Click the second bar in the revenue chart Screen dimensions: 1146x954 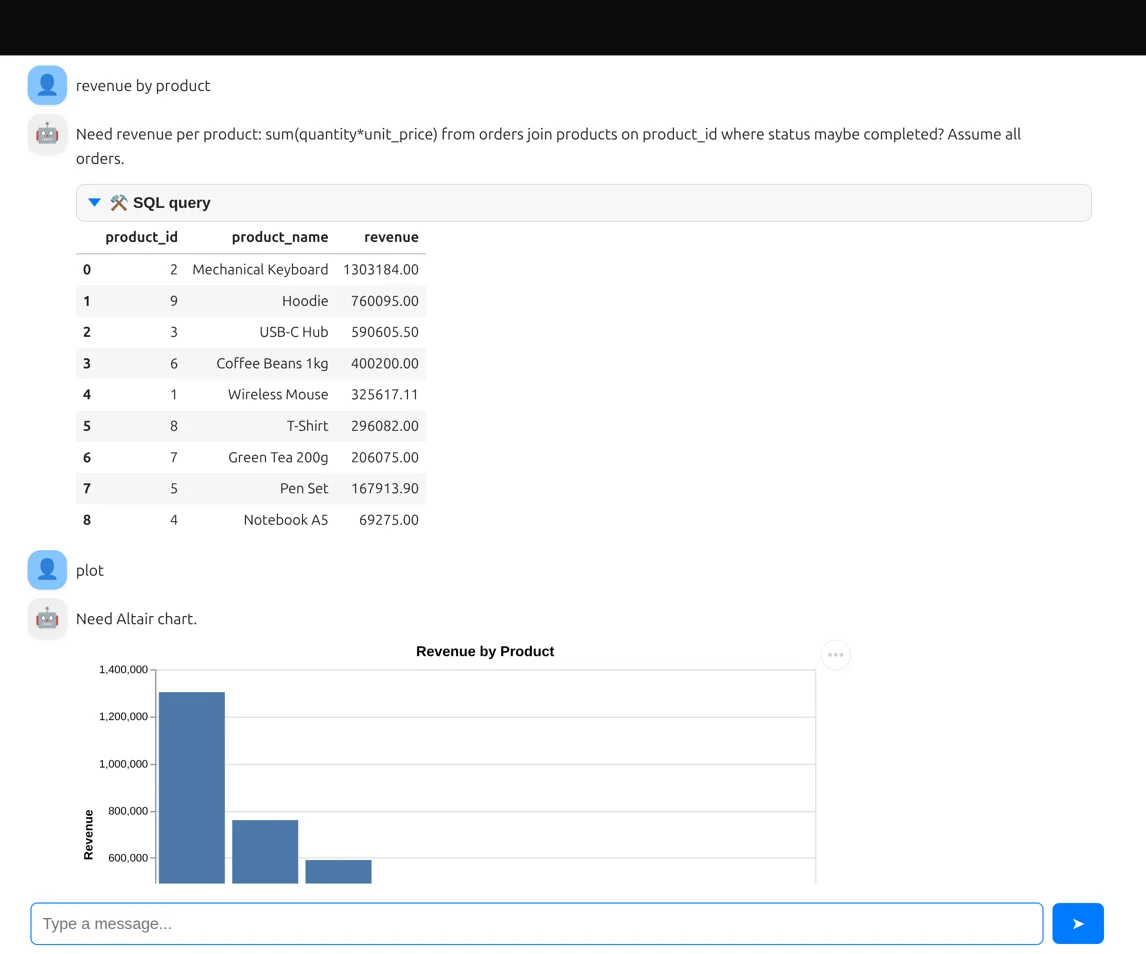click(x=265, y=851)
